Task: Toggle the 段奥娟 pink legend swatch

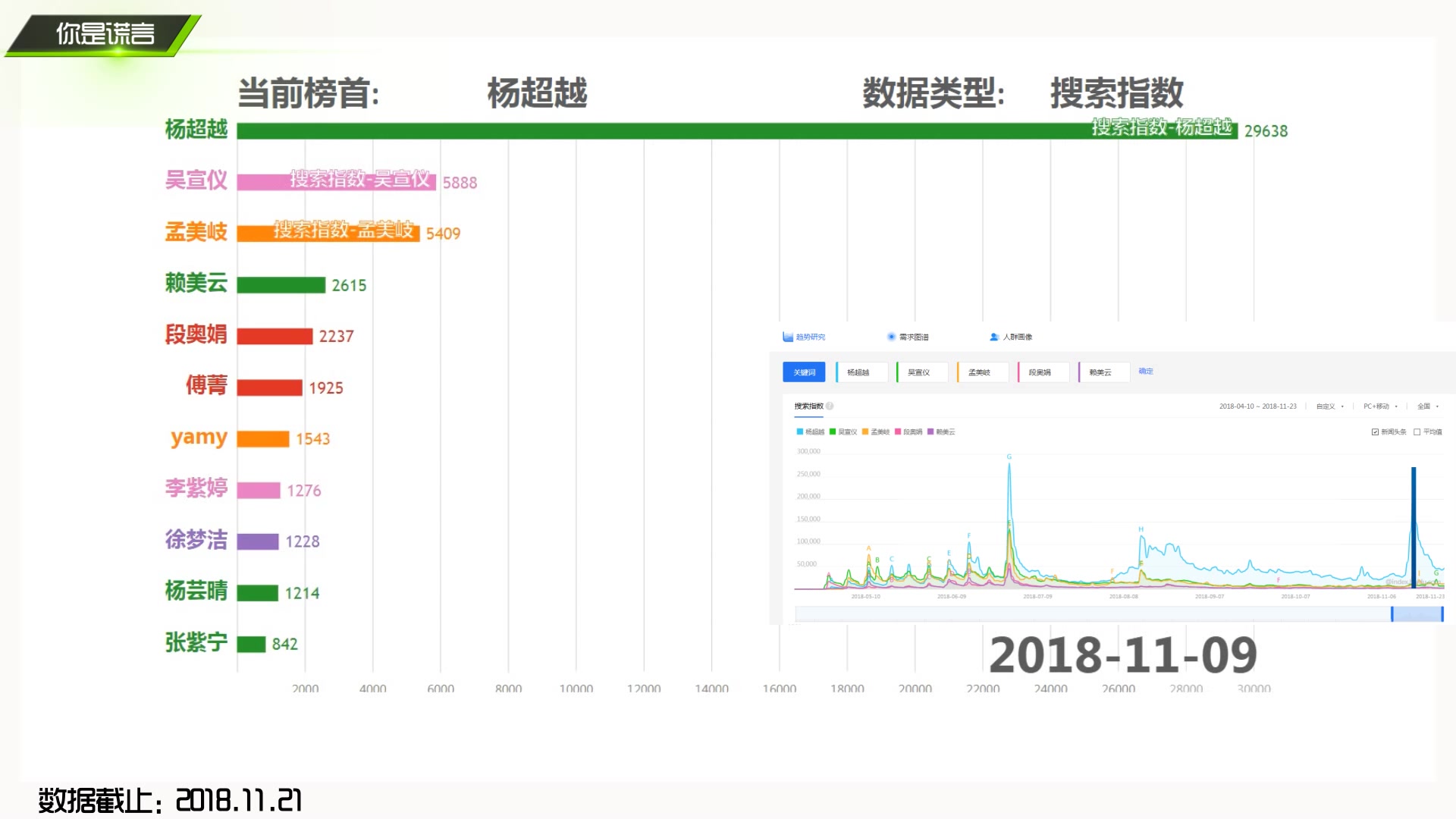Action: click(898, 432)
